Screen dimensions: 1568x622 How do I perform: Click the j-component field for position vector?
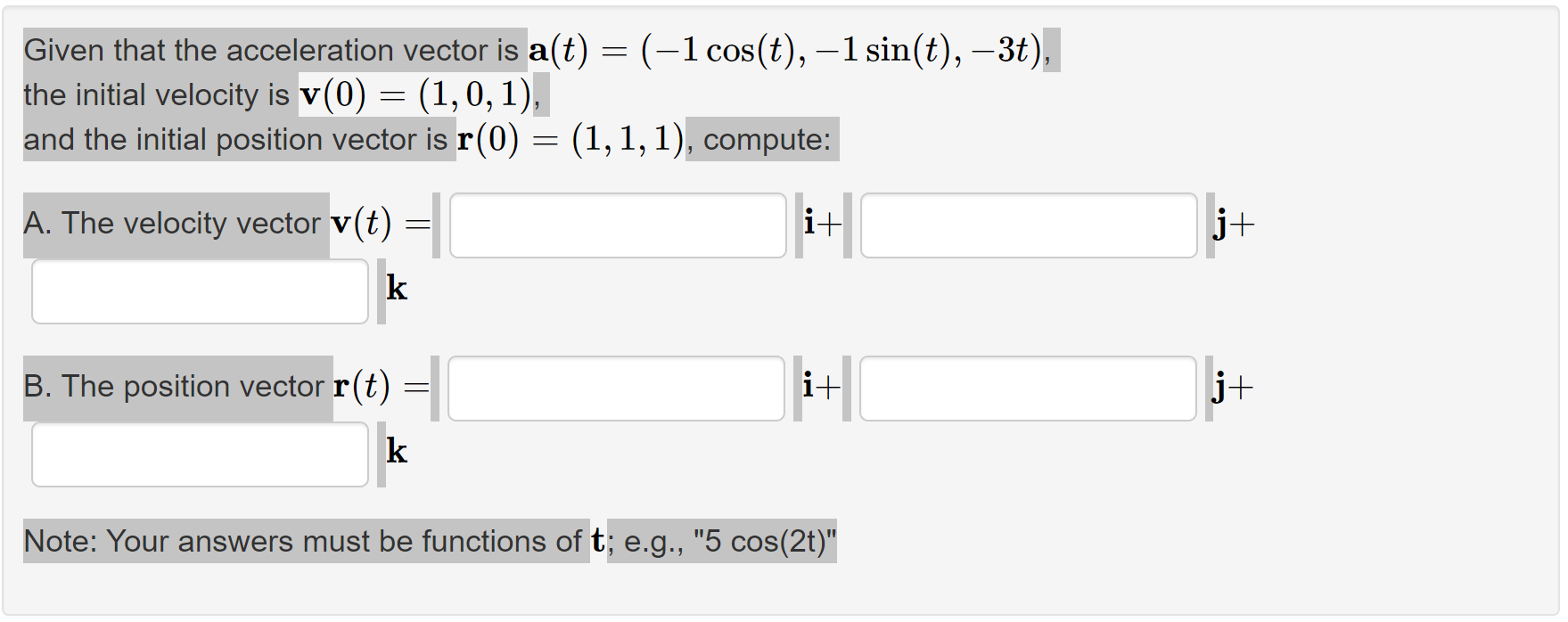[x=1027, y=389]
